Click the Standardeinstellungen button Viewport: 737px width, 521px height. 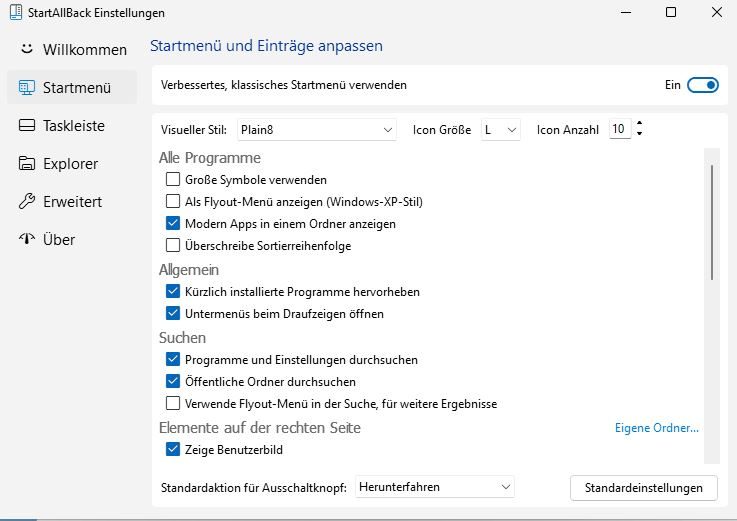pos(643,488)
